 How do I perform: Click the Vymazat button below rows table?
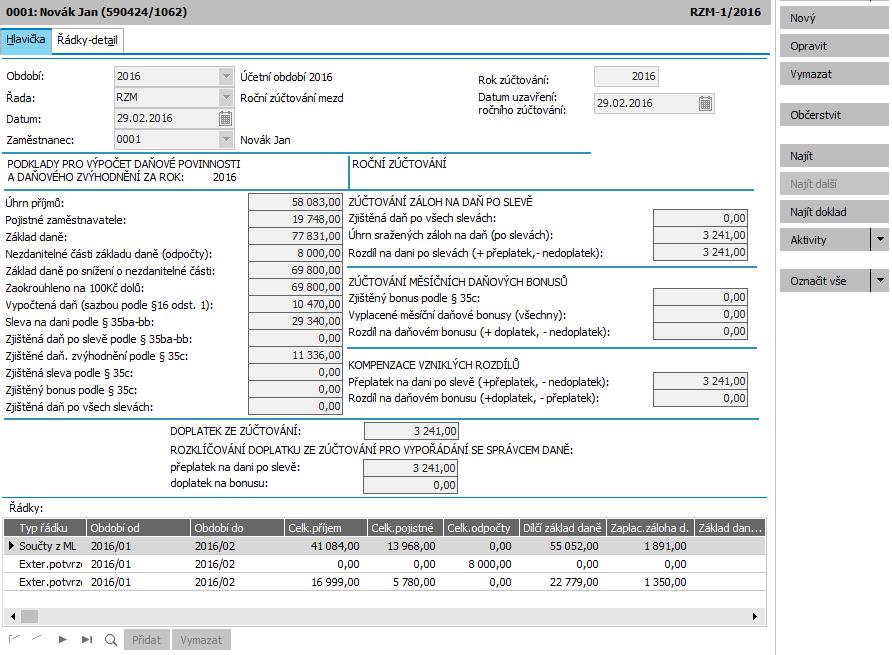pyautogui.click(x=201, y=640)
